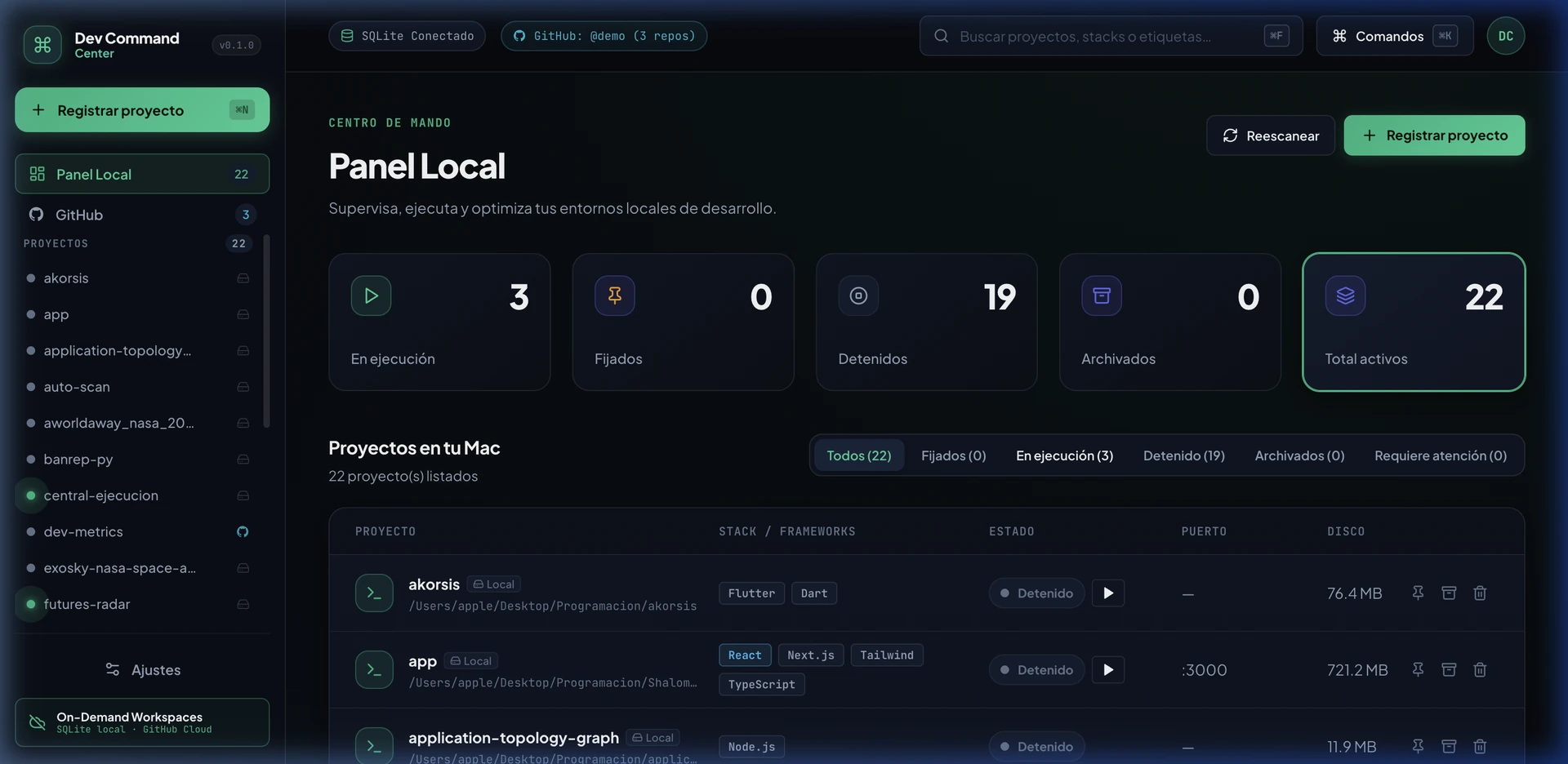Open application-topology-graph terminal icon

[374, 746]
